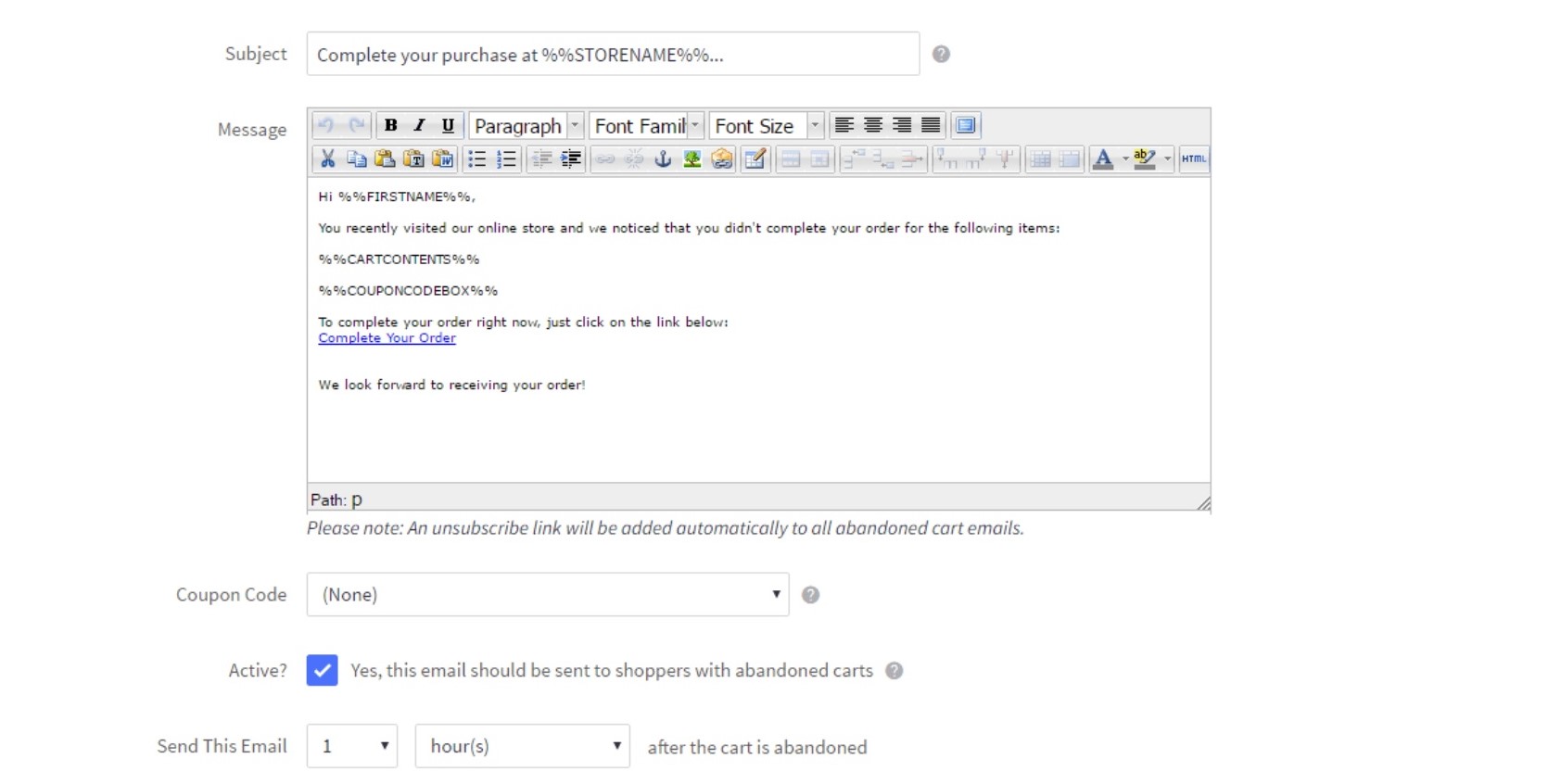Open the Font Family dropdown
Image resolution: width=1561 pixels, height=784 pixels.
[x=646, y=125]
